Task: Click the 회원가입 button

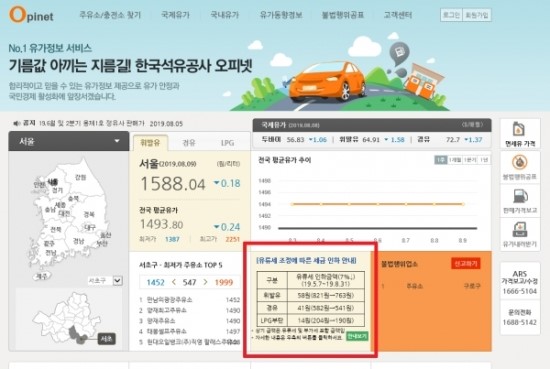Action: click(x=477, y=15)
